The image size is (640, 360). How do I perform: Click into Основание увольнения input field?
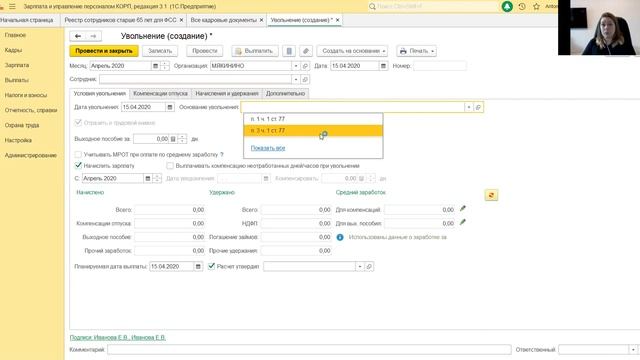point(353,107)
